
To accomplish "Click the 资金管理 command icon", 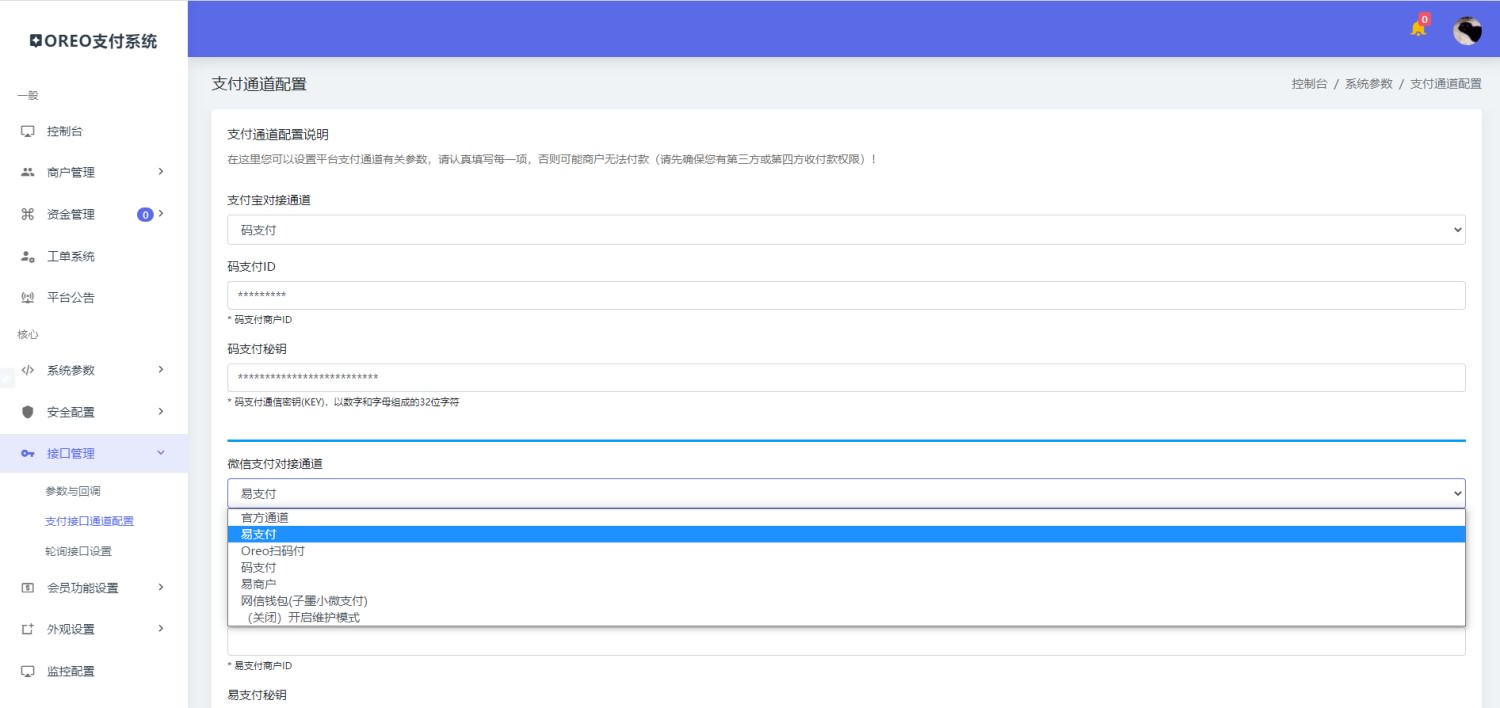I will (28, 214).
